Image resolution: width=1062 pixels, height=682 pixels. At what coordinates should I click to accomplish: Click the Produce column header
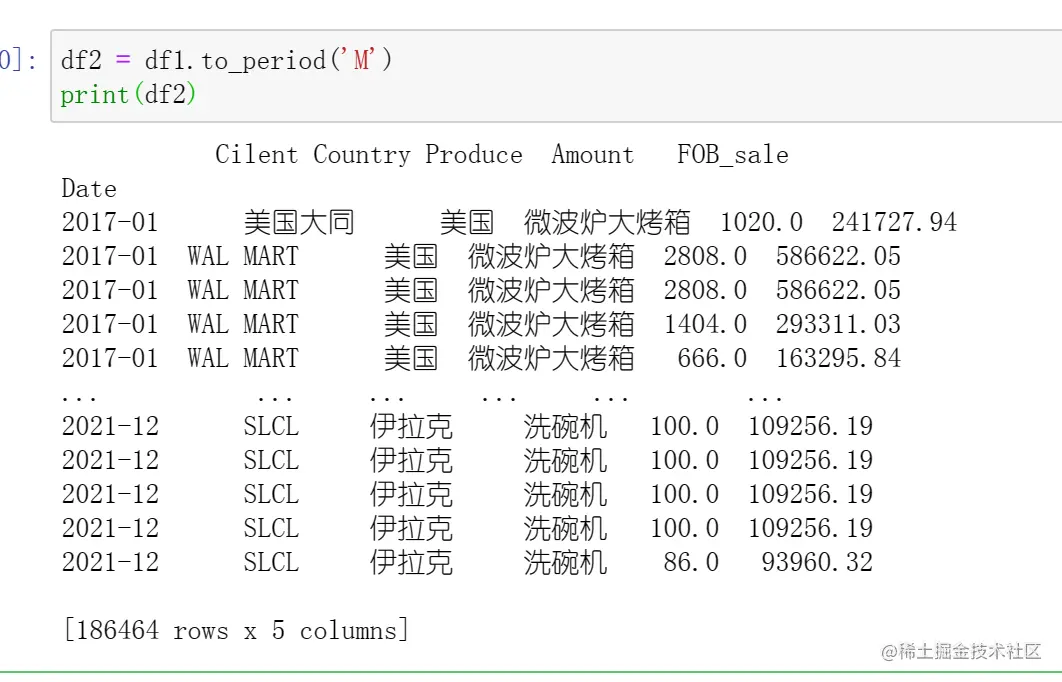click(x=473, y=155)
